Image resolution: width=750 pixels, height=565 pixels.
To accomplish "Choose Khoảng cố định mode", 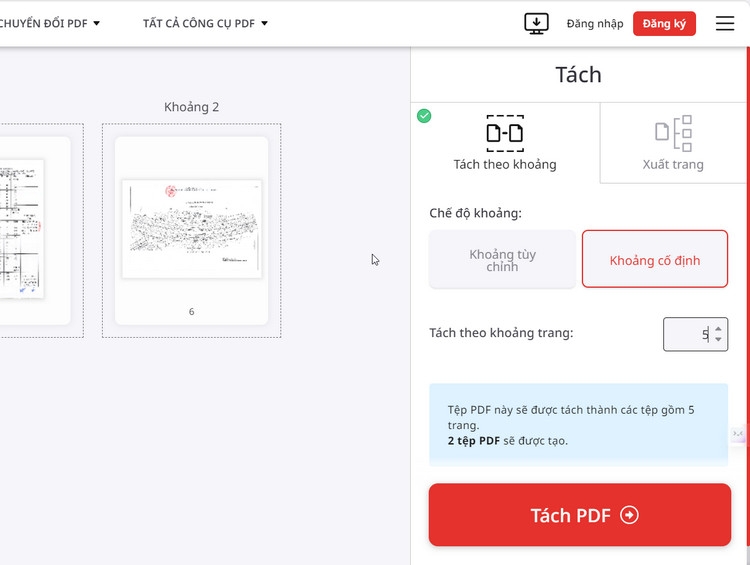I will click(655, 259).
